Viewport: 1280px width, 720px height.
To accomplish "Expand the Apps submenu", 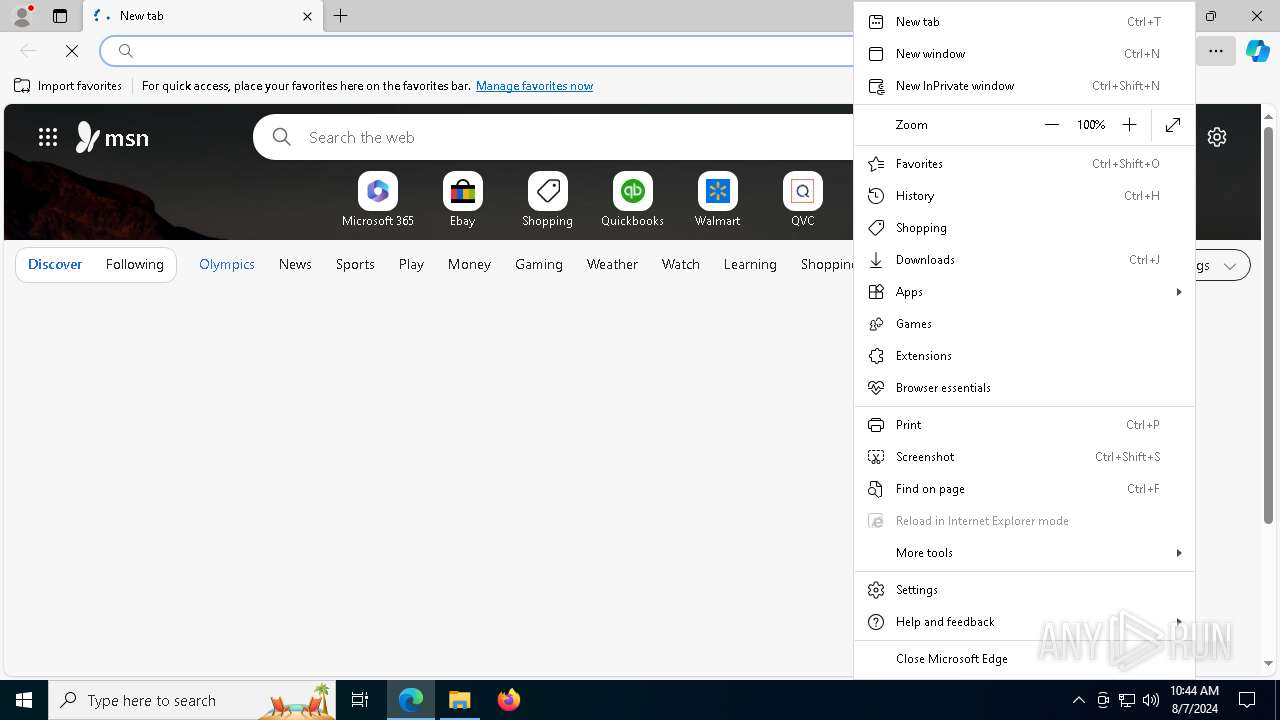I will point(1024,292).
